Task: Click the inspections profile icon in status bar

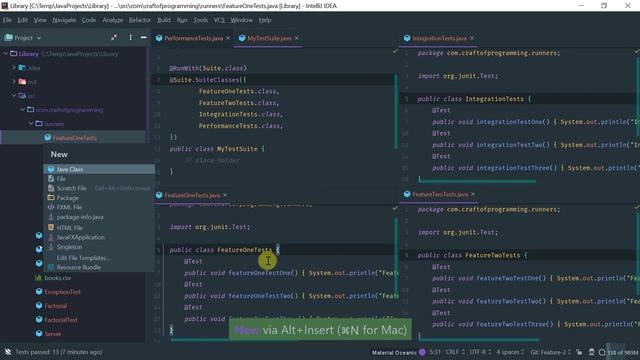Action: (x=591, y=352)
